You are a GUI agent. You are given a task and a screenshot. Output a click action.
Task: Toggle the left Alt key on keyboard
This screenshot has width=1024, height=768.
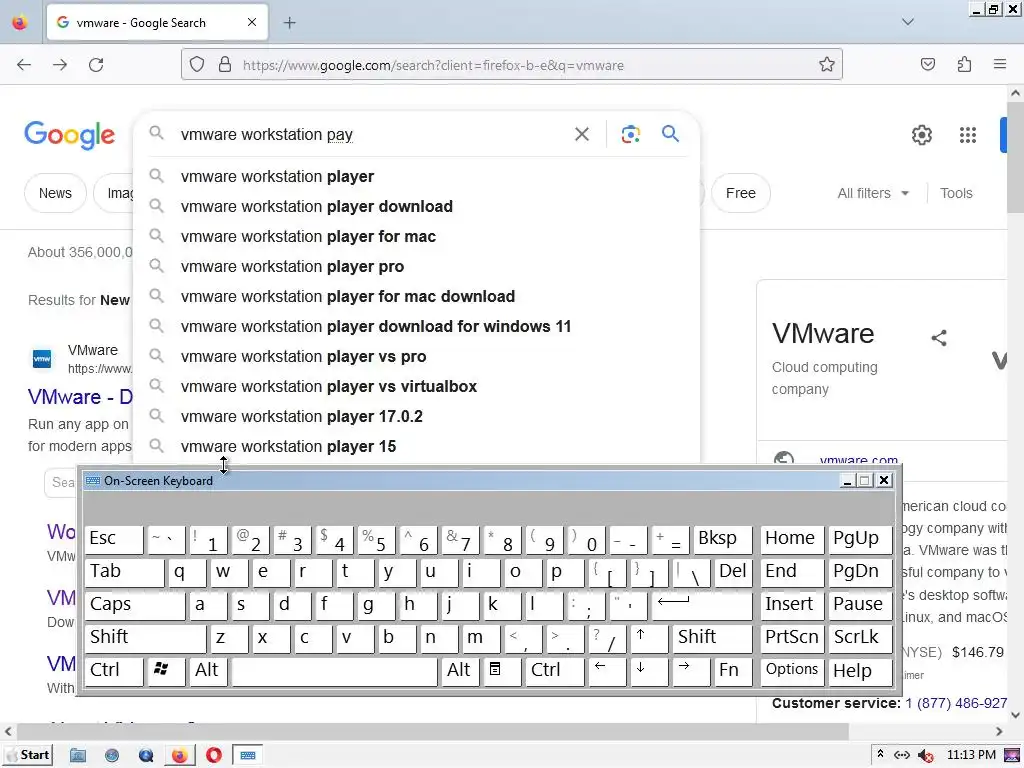tap(208, 671)
